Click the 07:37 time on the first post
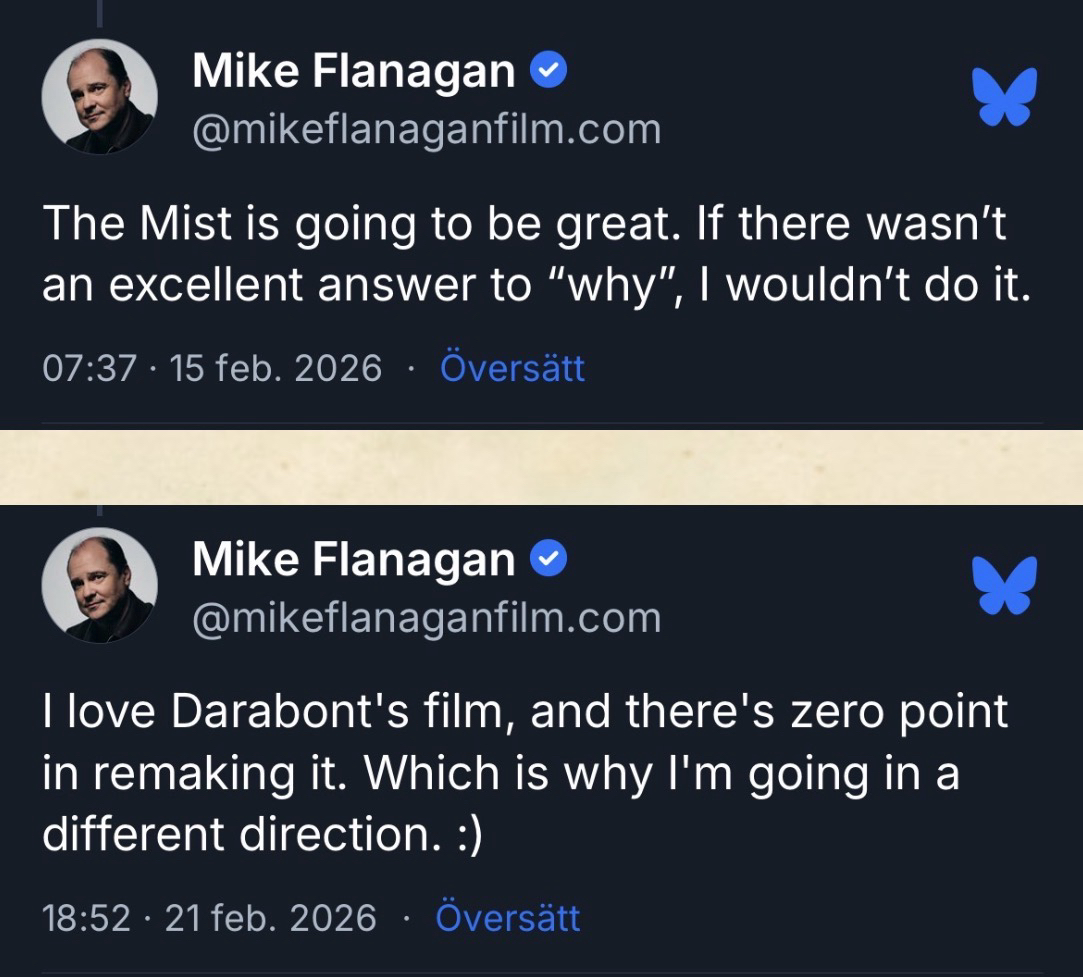The image size is (1083, 977). click(88, 369)
